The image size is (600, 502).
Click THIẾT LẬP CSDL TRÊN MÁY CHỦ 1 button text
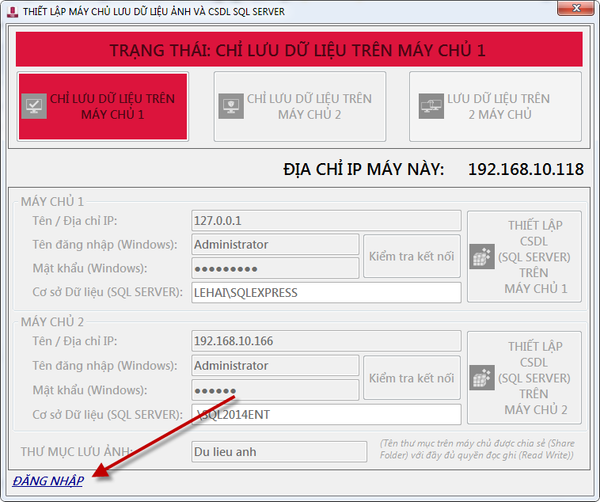pyautogui.click(x=535, y=257)
